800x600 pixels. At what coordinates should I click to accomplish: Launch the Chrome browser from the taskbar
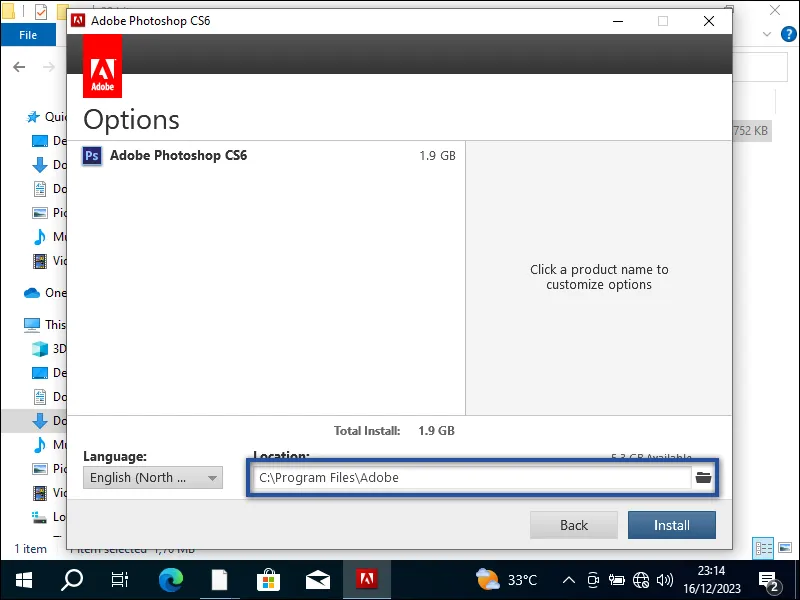click(x=170, y=578)
